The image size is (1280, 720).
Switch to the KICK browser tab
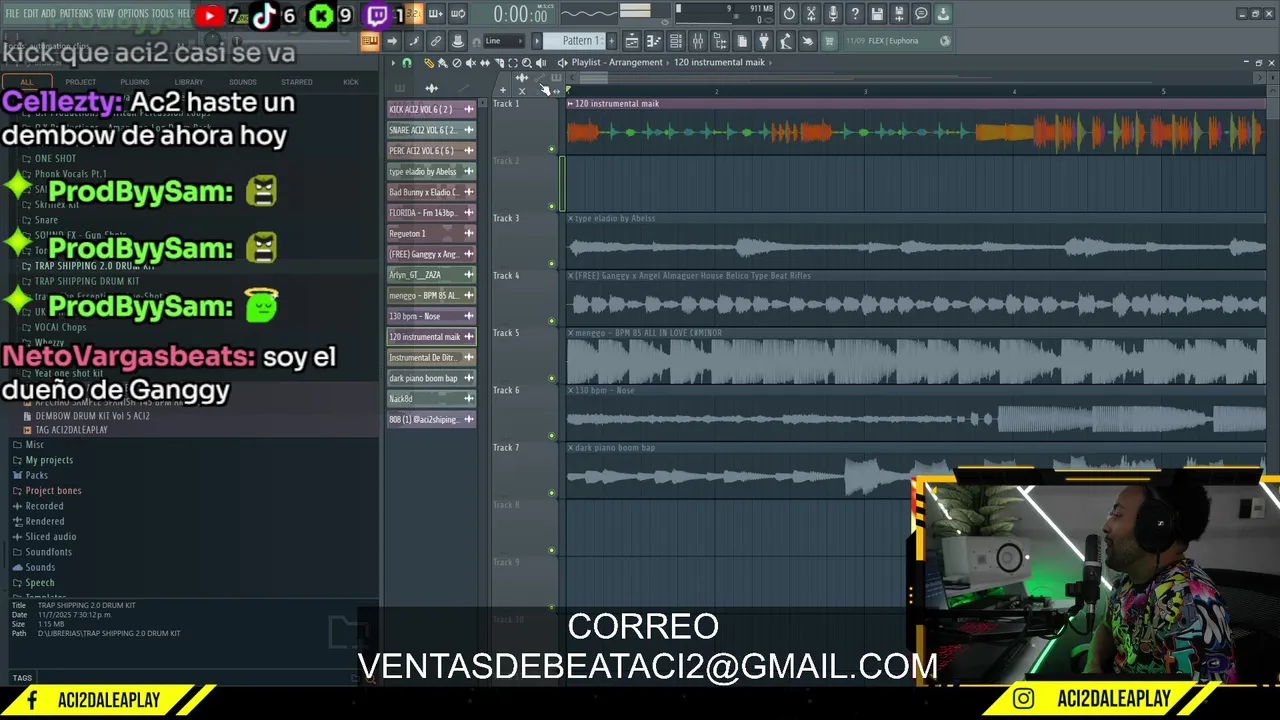(351, 82)
